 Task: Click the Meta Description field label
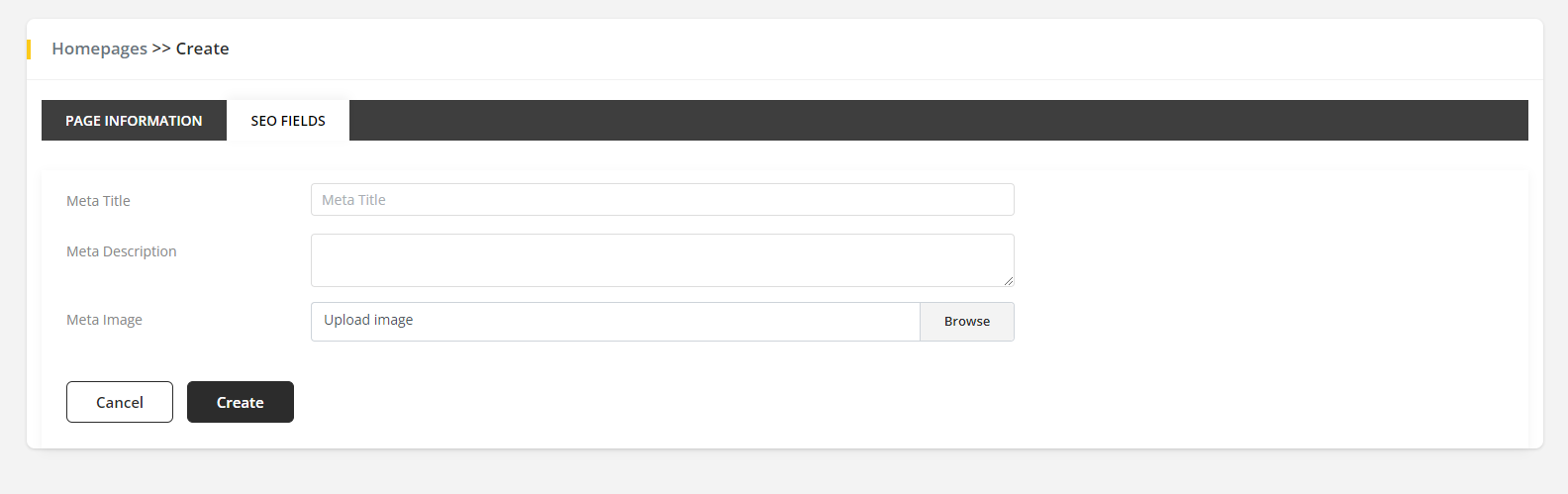(x=122, y=251)
